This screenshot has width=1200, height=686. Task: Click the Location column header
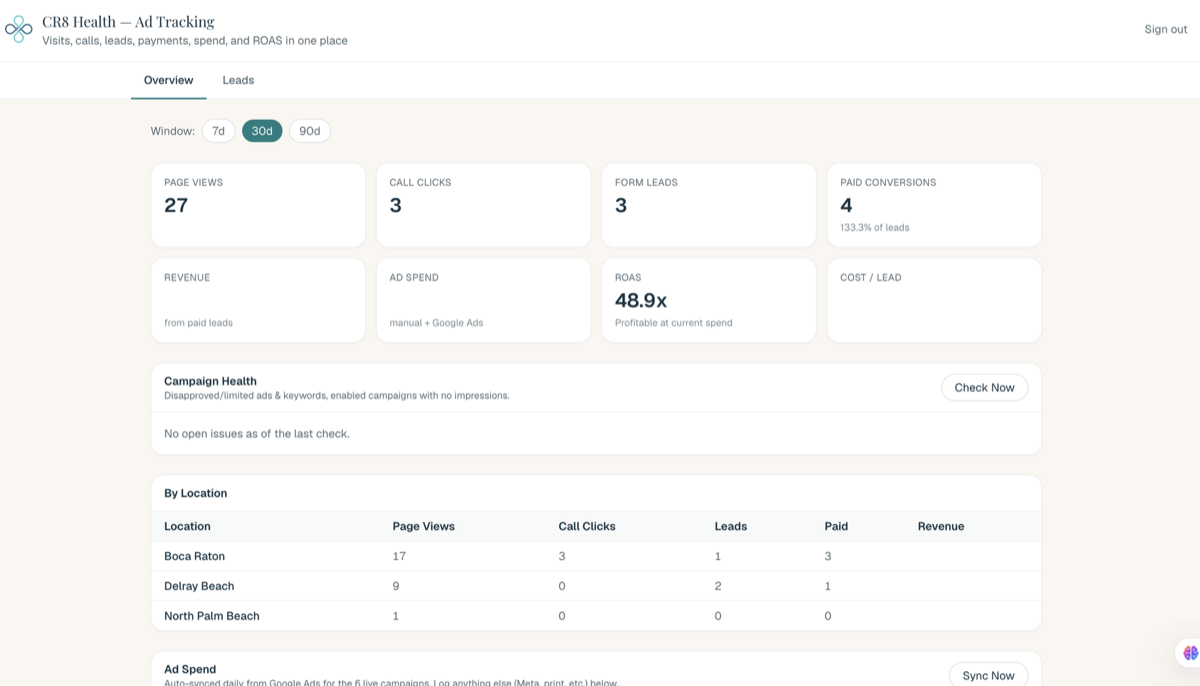point(187,526)
